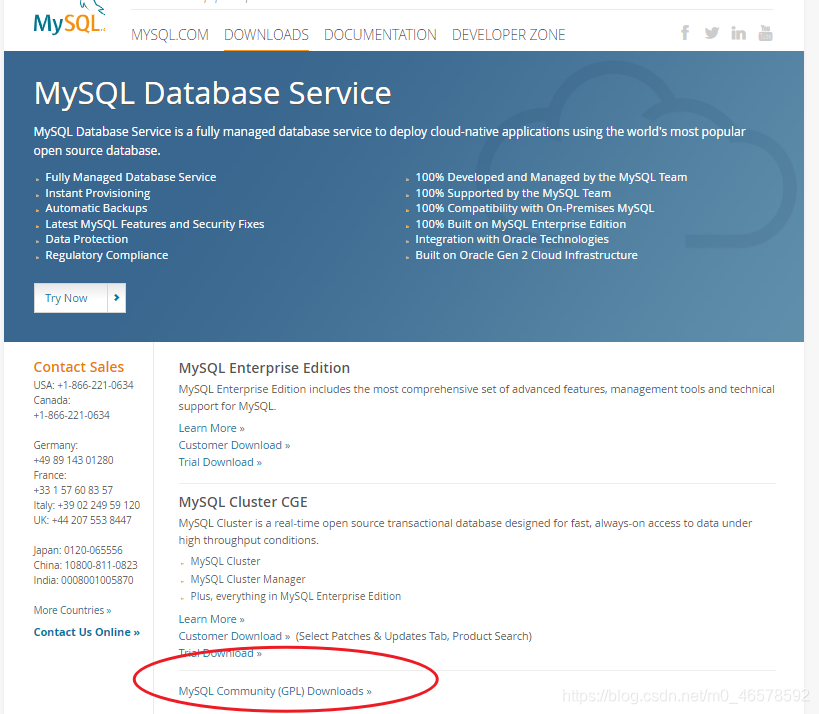The image size is (819, 714).
Task: Open Customer Download under MySQL Cluster CGE
Action: click(x=235, y=636)
